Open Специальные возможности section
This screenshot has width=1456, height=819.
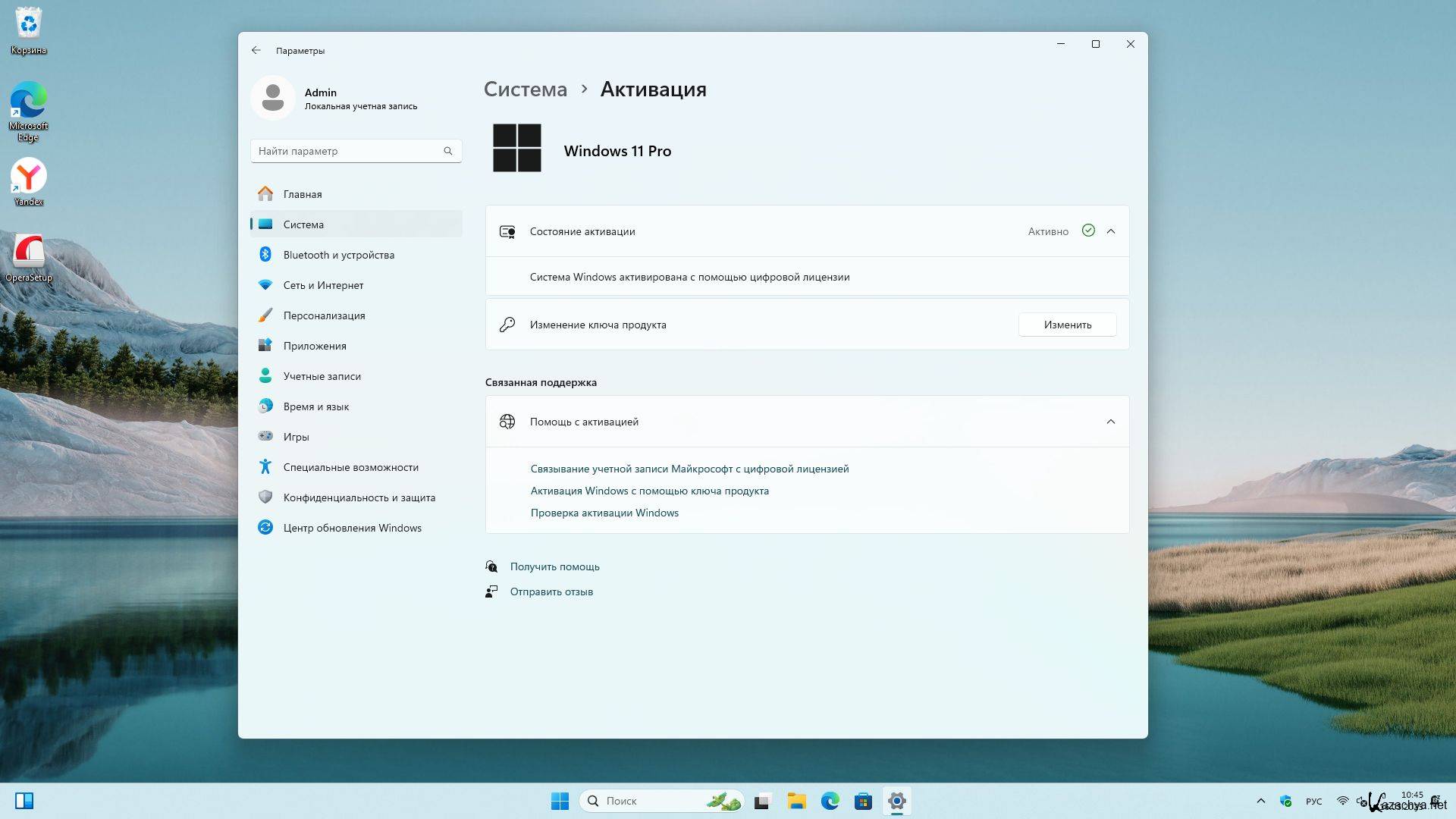click(350, 467)
